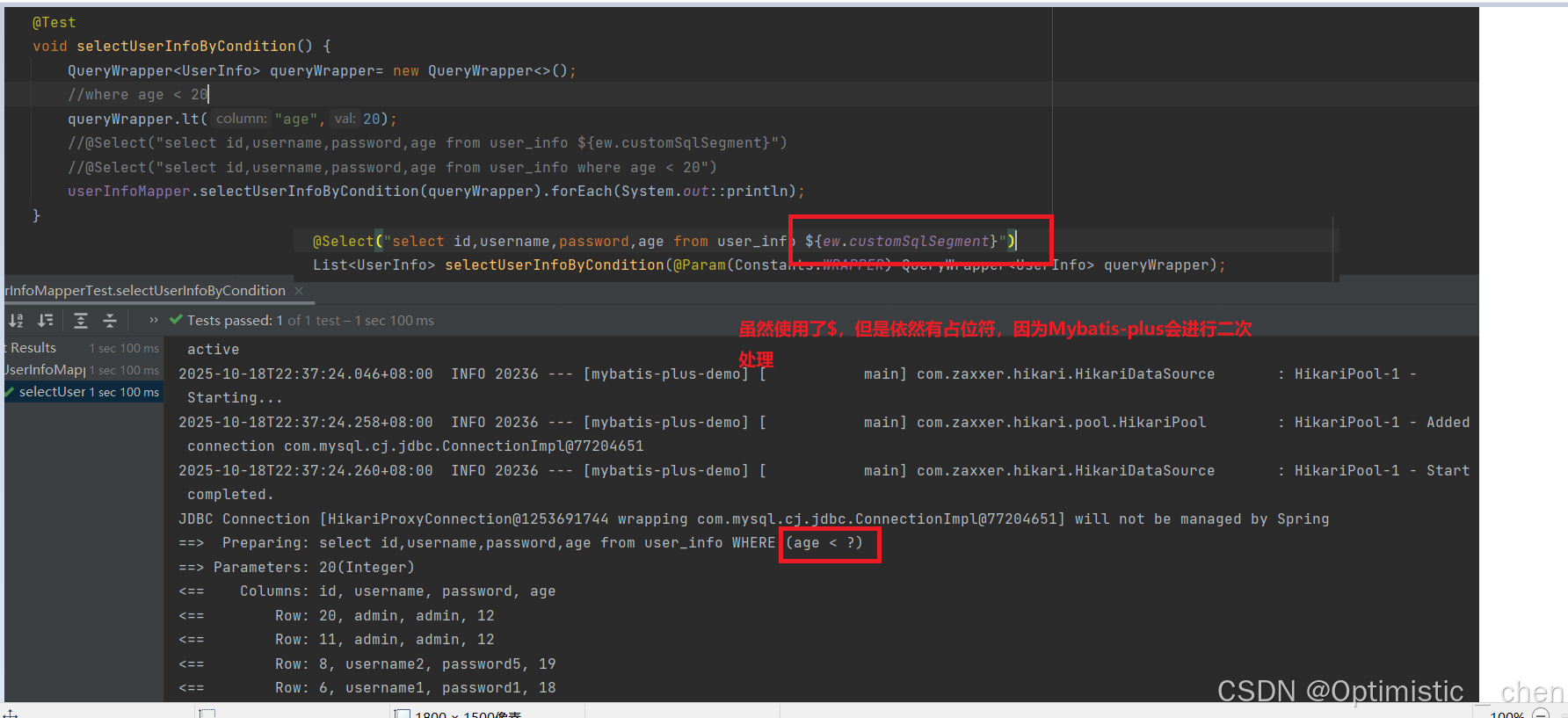Viewport: 1568px width, 718px height.
Task: Click the Row: 11, admin, admin, 12 line
Action: coord(336,640)
